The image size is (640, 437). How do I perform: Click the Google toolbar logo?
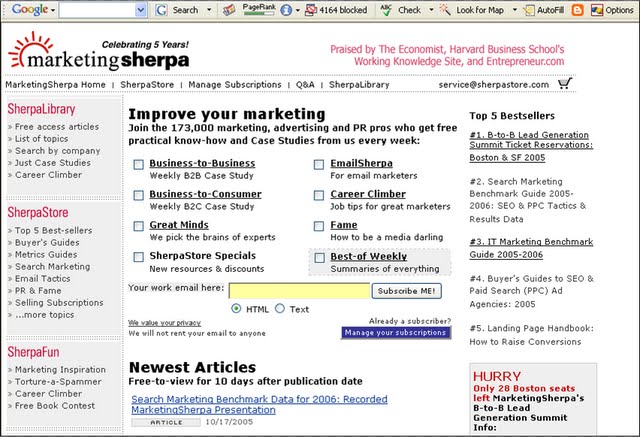[x=30, y=9]
